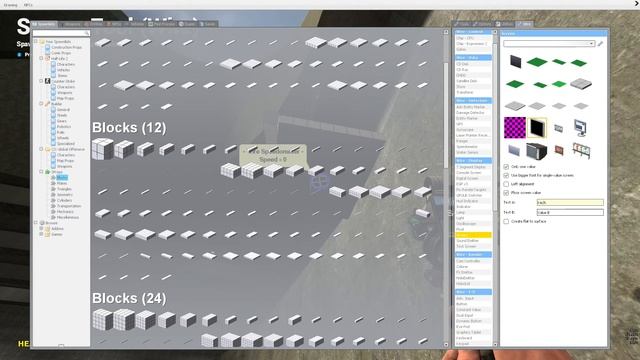Toggle the Floor screen value checkbox
The width and height of the screenshot is (640, 360).
[x=506, y=193]
